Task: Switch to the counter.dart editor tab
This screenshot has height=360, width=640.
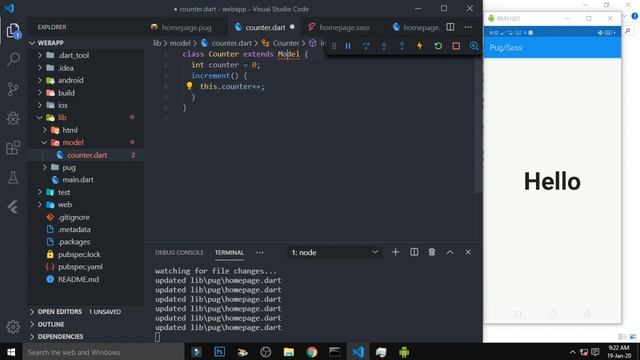Action: (265, 27)
